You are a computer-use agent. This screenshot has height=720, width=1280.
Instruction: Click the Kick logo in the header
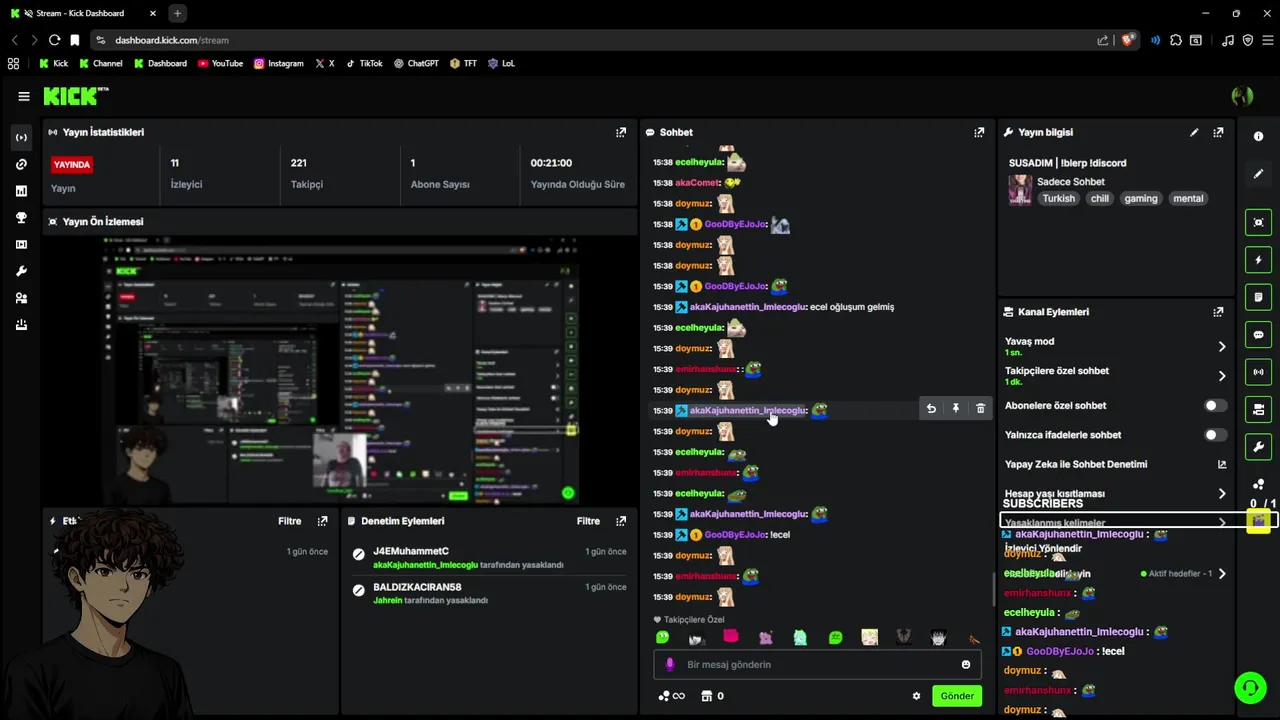[x=74, y=96]
